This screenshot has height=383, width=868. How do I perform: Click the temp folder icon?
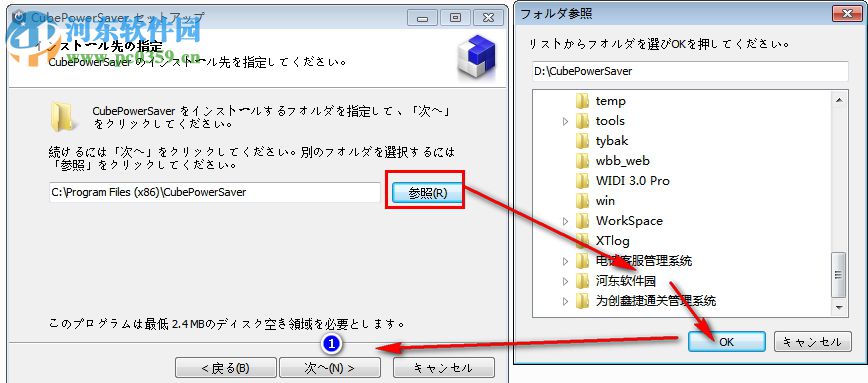(582, 101)
